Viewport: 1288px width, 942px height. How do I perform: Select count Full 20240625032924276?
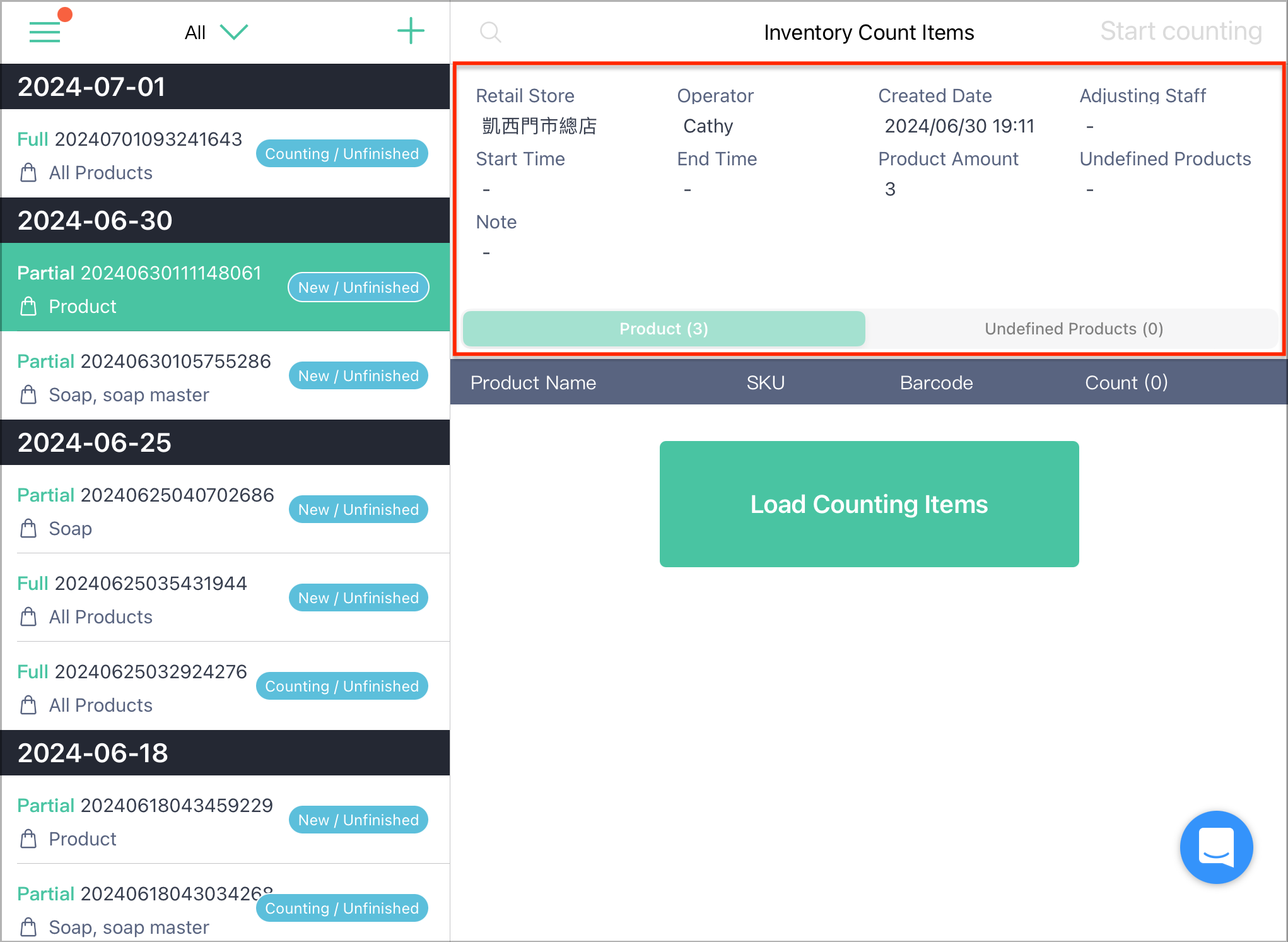tap(225, 686)
